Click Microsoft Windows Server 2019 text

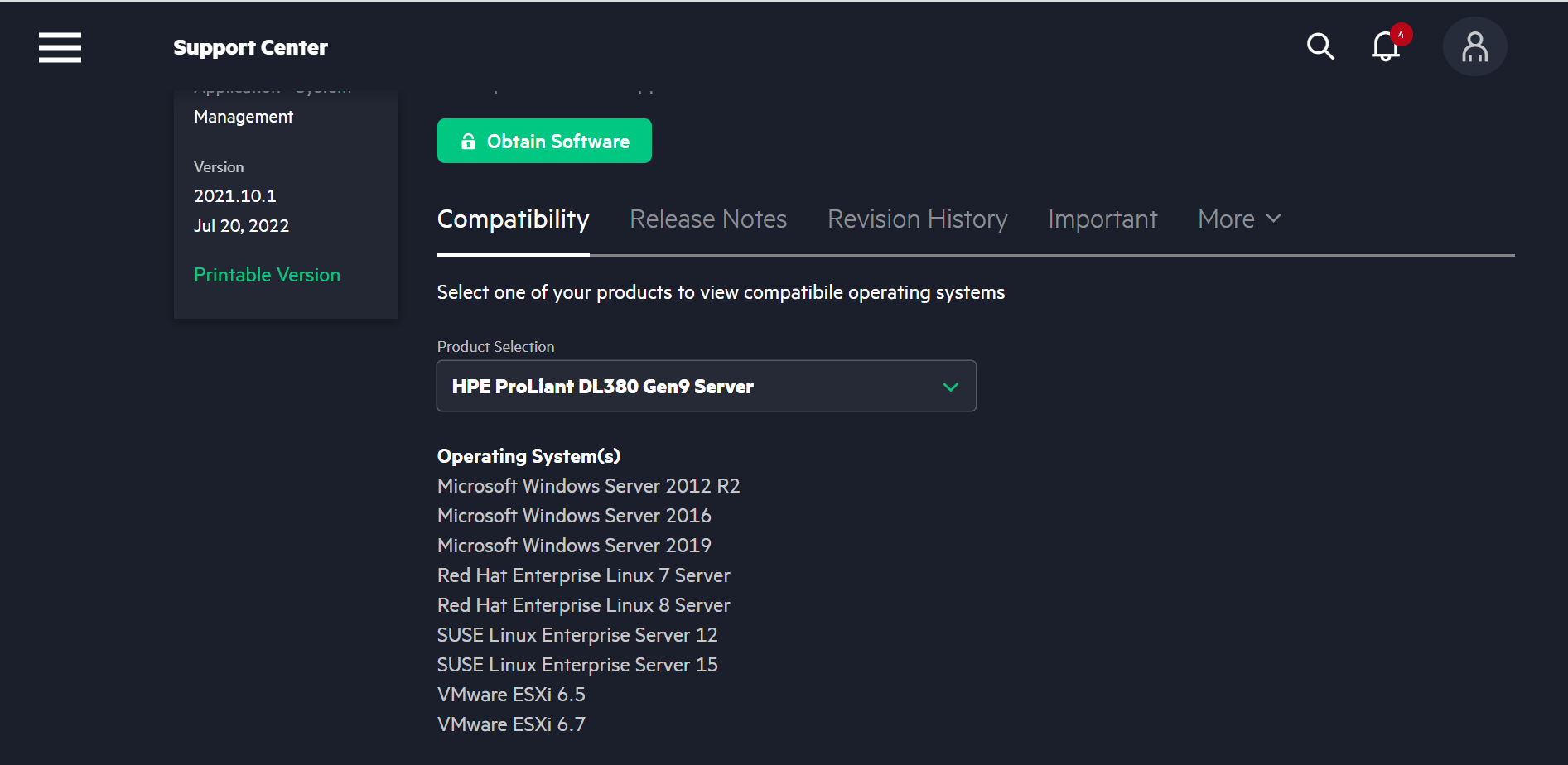(574, 546)
